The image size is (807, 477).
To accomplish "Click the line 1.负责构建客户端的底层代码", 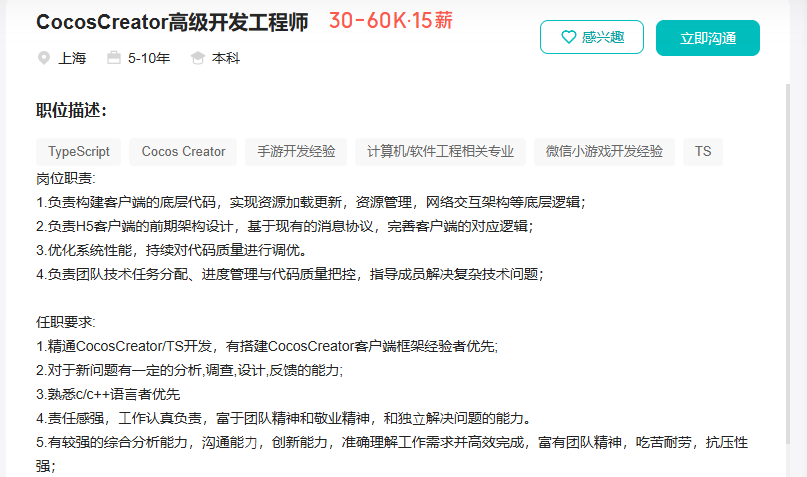I will pos(311,202).
